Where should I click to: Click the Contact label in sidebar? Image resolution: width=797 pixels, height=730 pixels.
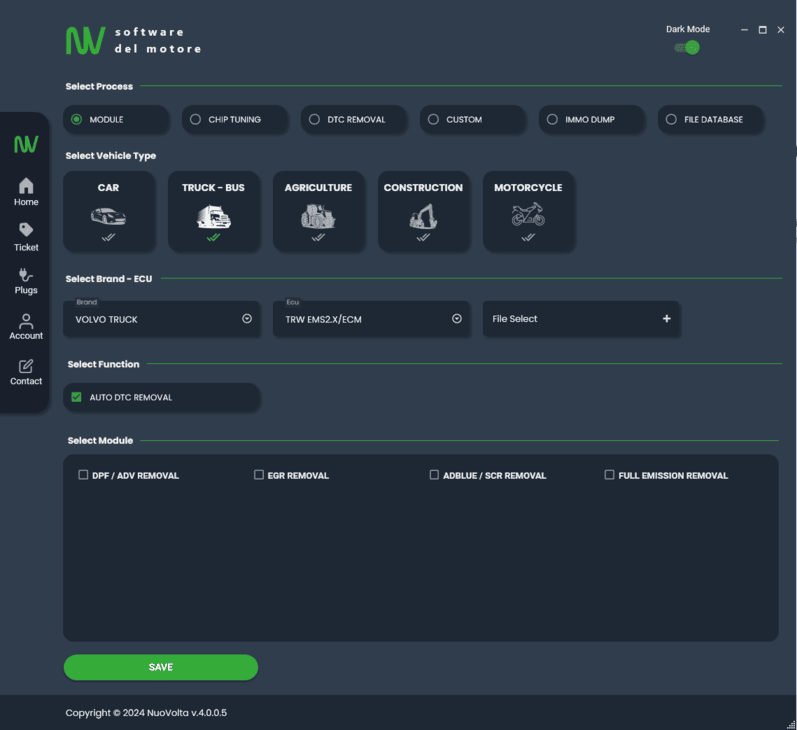(26, 381)
